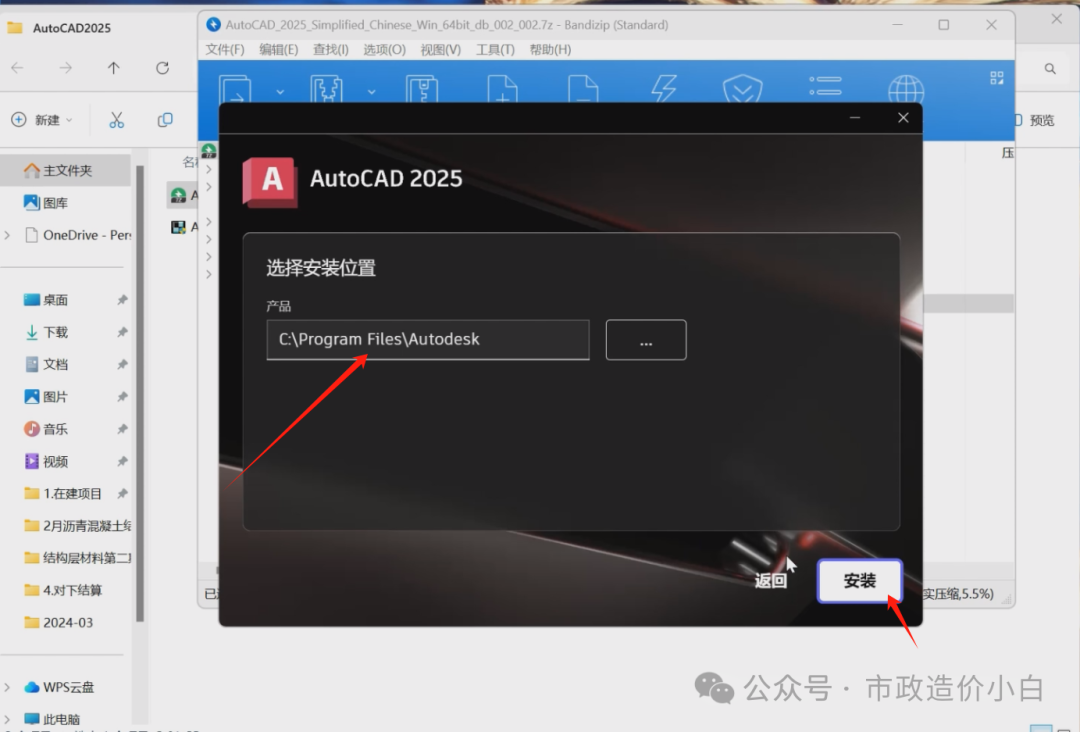Open 查找(I) menu in Bandizip
The image size is (1080, 732).
coord(331,50)
